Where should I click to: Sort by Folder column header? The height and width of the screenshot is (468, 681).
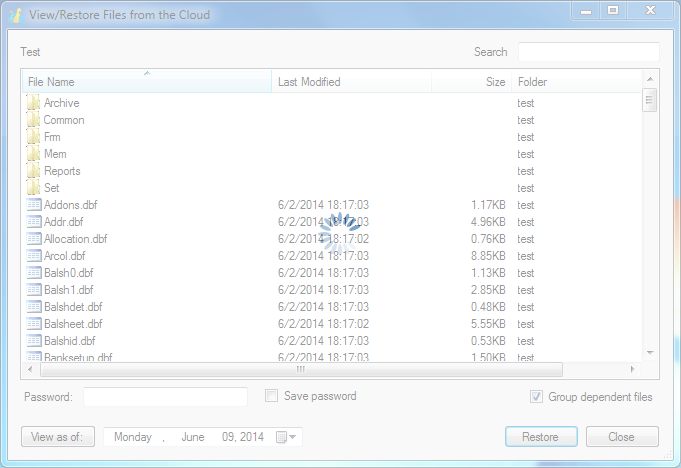tap(576, 82)
